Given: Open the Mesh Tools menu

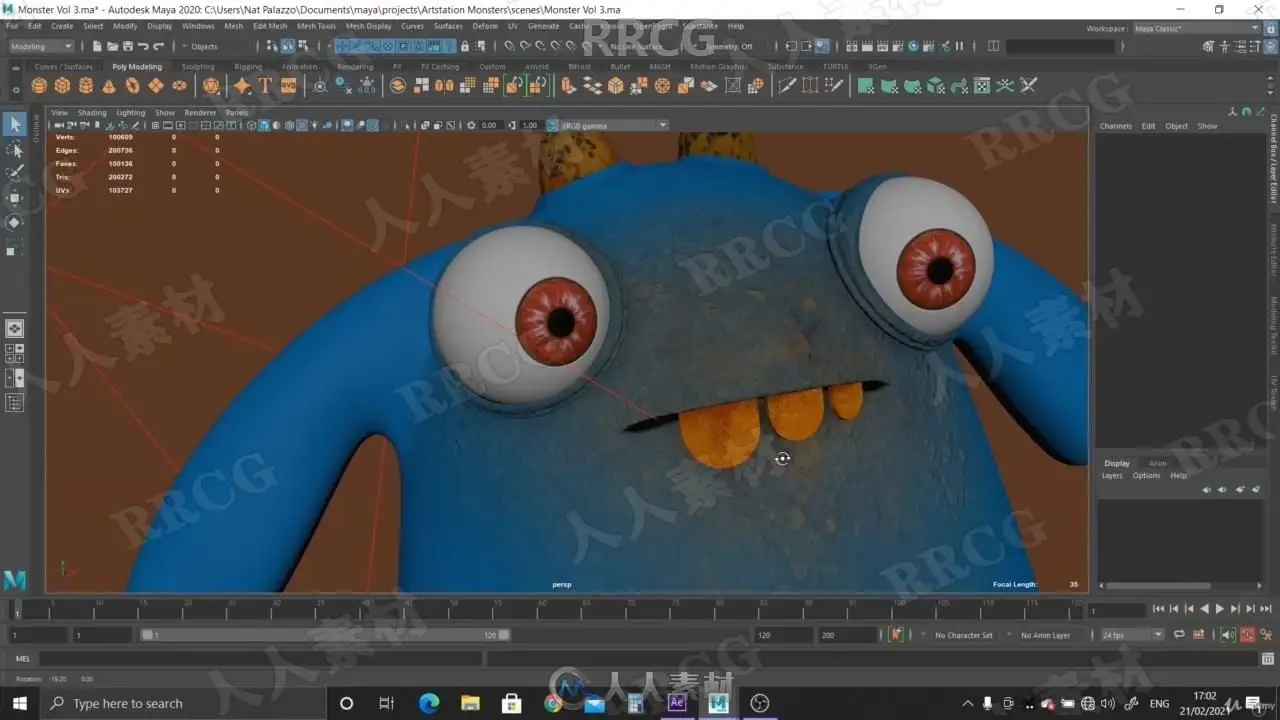Looking at the screenshot, I should point(316,26).
